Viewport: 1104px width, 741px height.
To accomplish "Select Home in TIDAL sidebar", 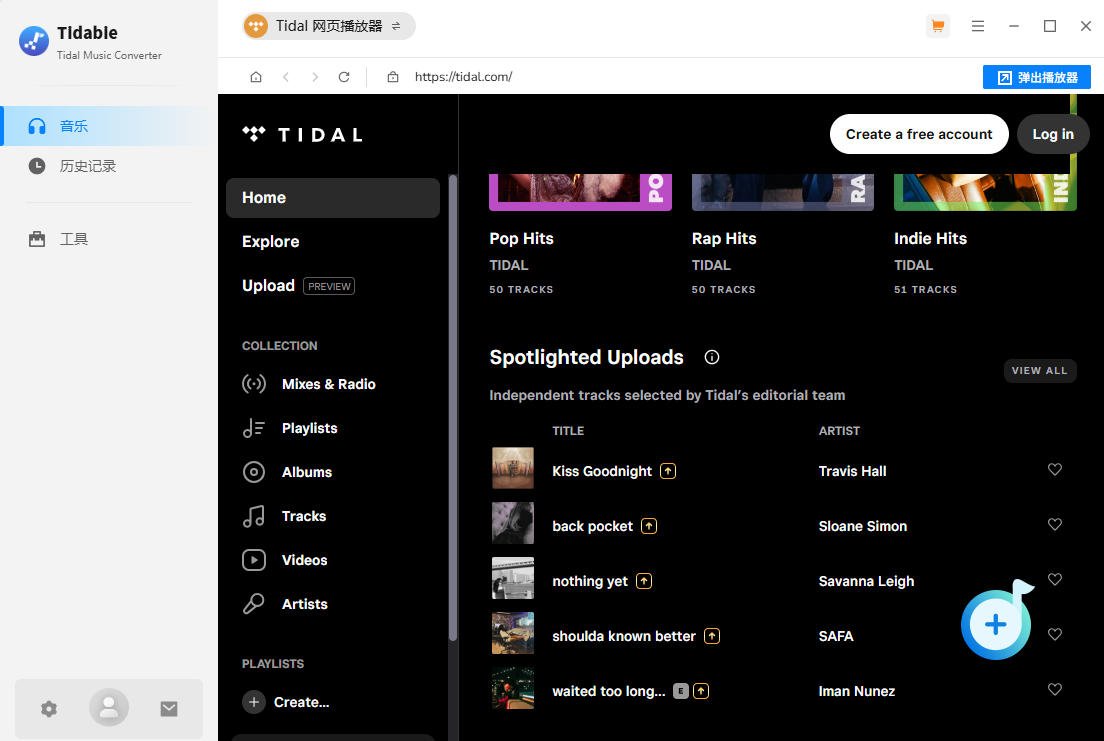I will (x=333, y=198).
